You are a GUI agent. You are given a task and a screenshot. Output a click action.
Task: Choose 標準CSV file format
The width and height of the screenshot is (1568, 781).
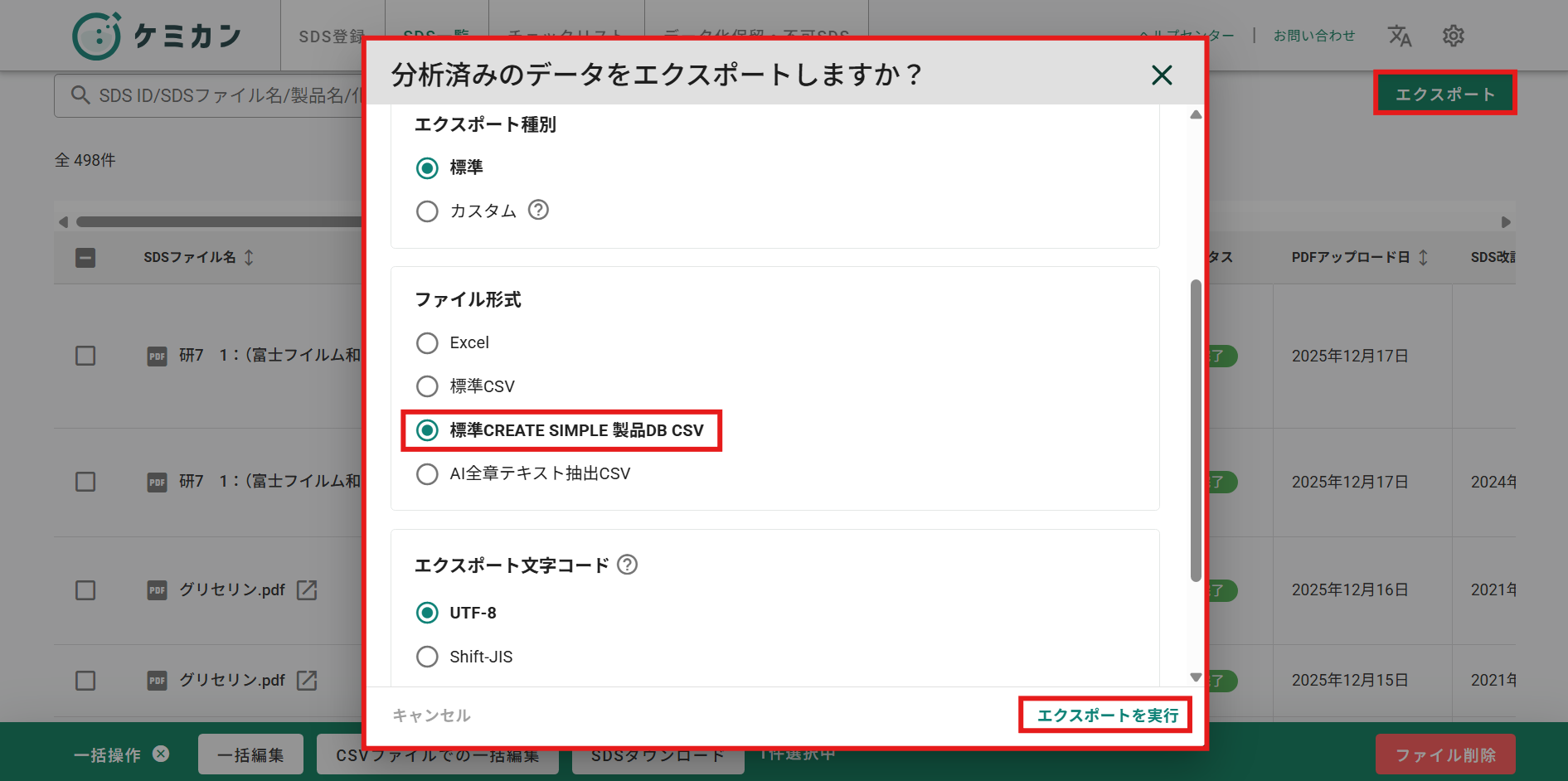(x=427, y=386)
